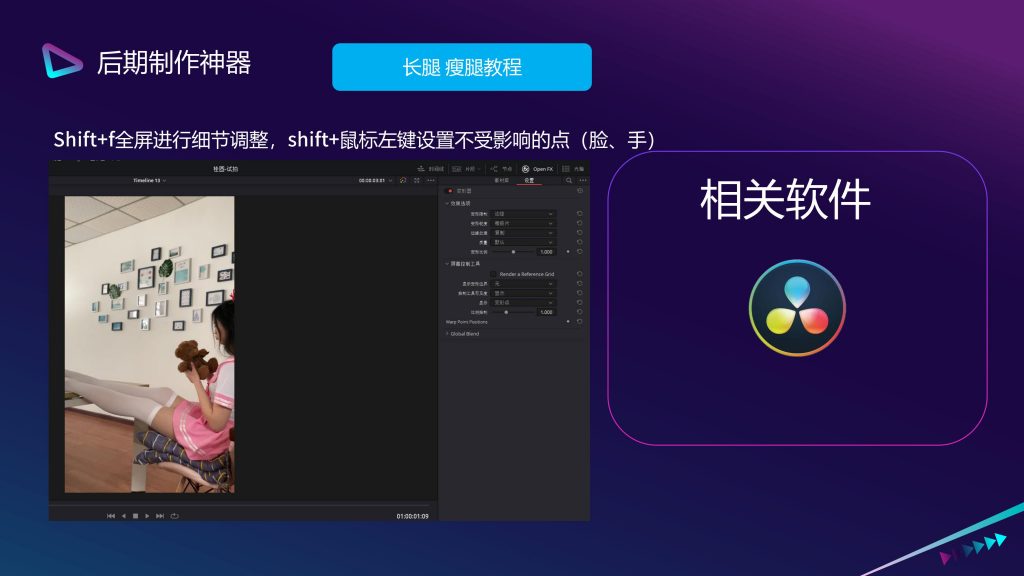Play the clip in reverse
The width and height of the screenshot is (1024, 576).
click(x=123, y=516)
